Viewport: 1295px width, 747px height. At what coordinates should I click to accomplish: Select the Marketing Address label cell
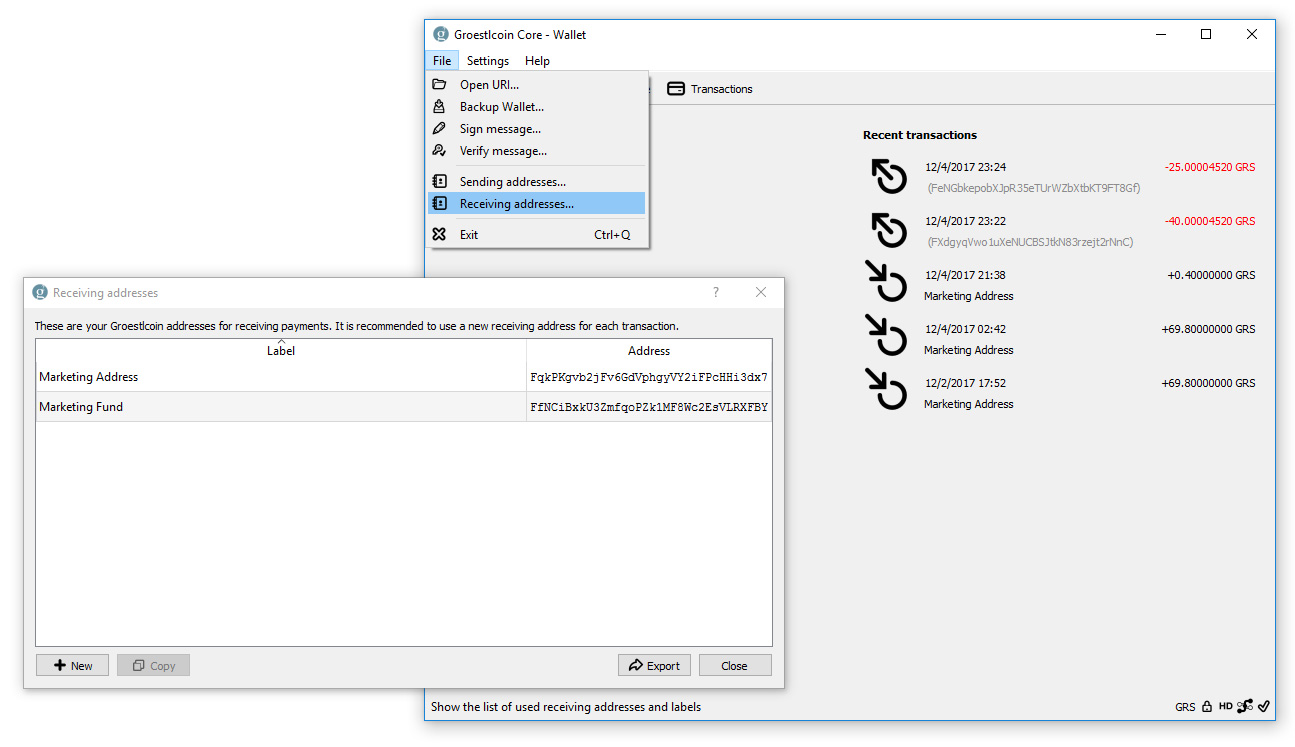(x=281, y=377)
